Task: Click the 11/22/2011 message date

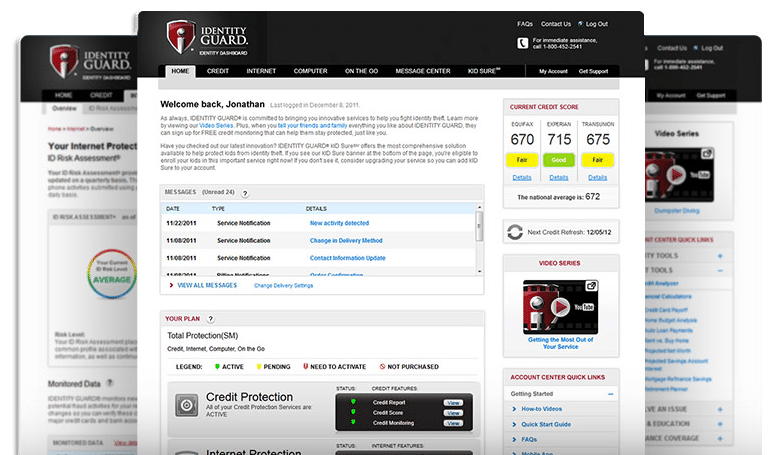Action: coord(181,223)
